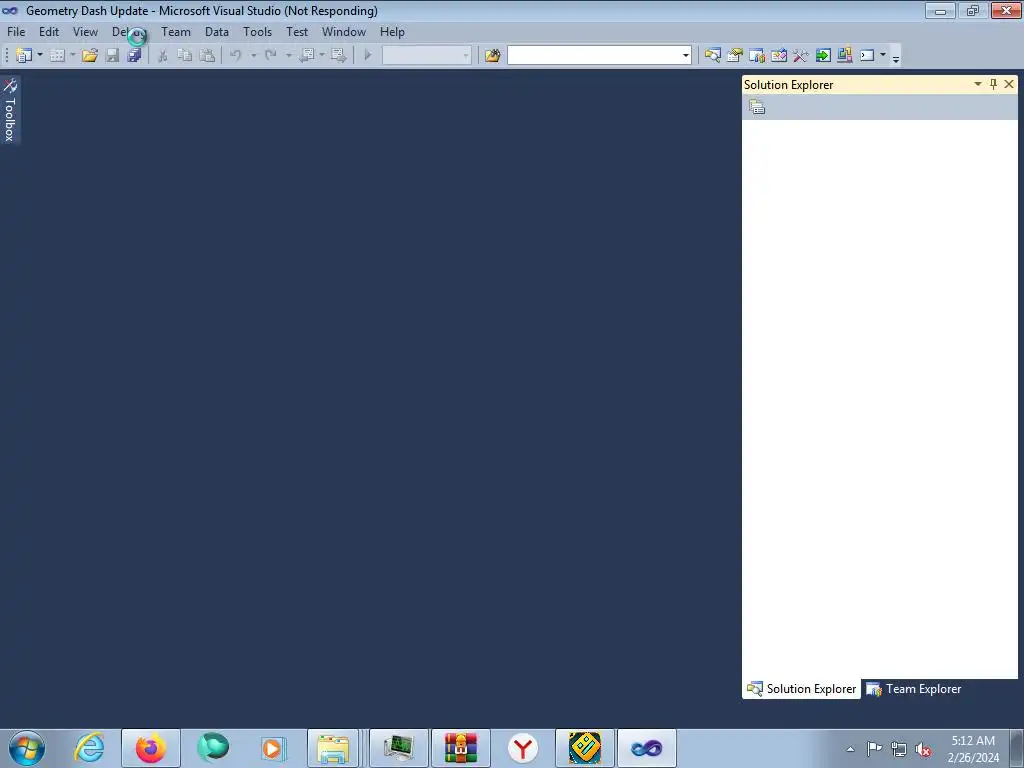Click the Solution Explorer panel's toolbar icon
Viewport: 1024px width, 768px height.
click(x=757, y=107)
